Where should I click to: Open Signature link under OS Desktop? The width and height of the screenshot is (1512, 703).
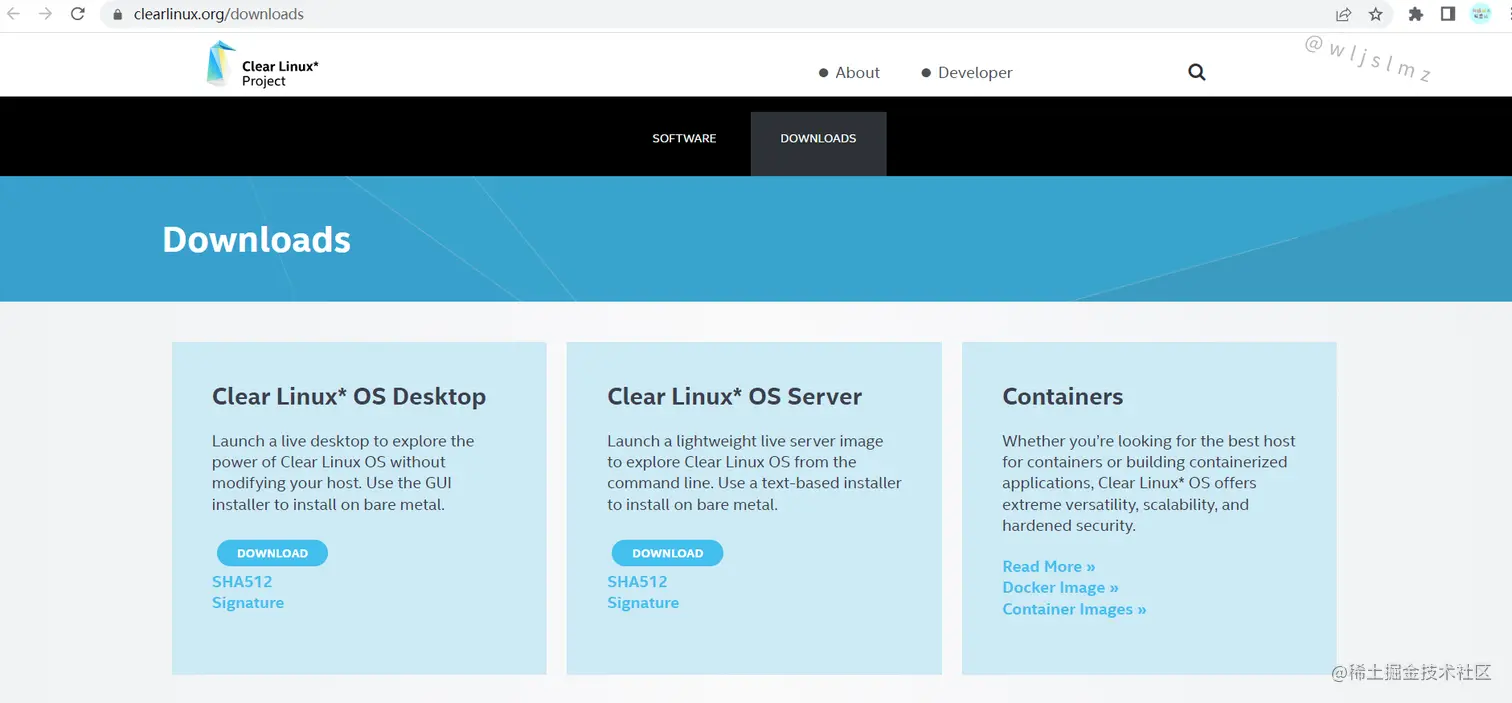point(248,603)
